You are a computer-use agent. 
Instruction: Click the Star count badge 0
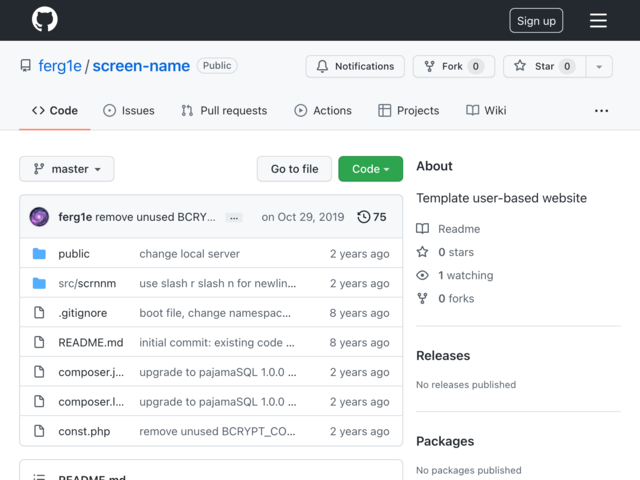coord(567,66)
